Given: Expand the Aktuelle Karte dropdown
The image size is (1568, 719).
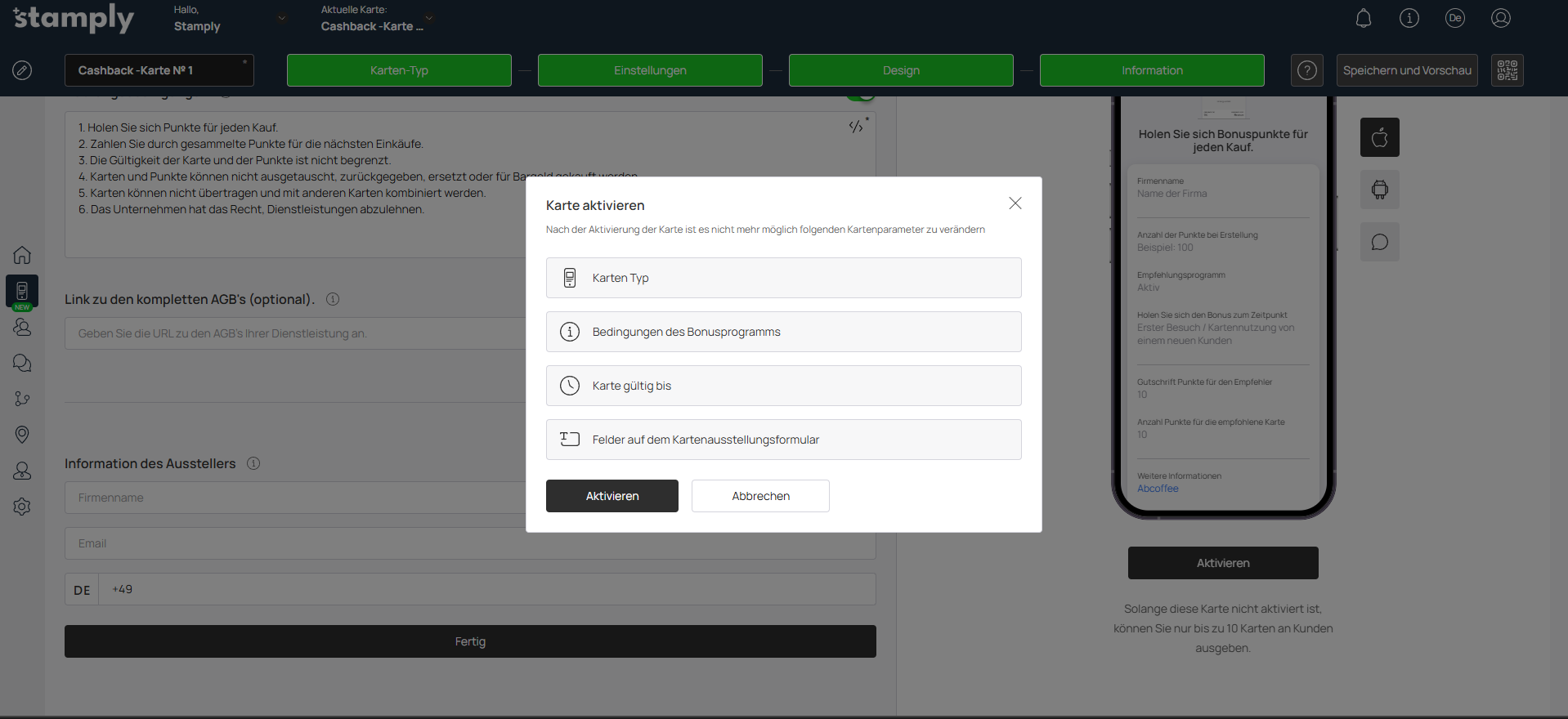Looking at the screenshot, I should tap(428, 18).
